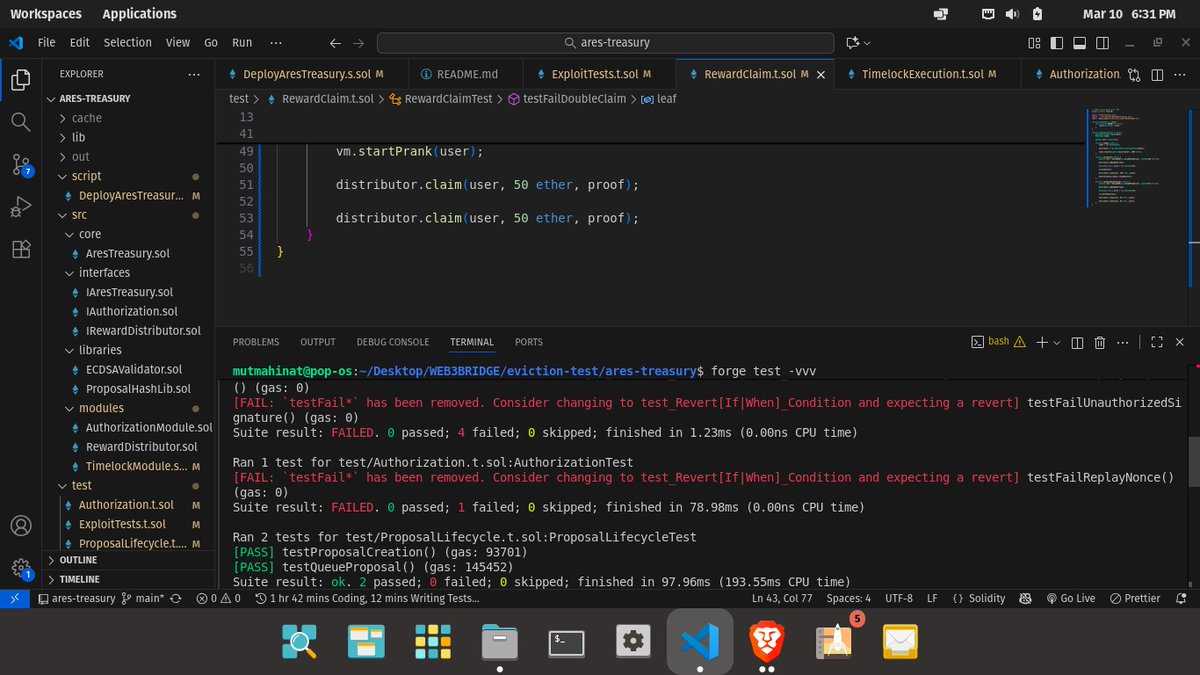Switch to ExploitTests.t.sol tab
The height and width of the screenshot is (675, 1200).
600,74
